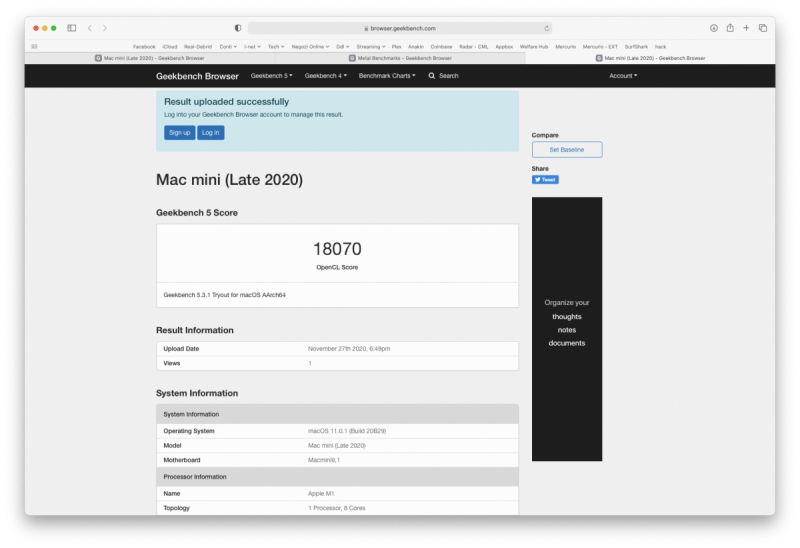The width and height of the screenshot is (800, 548).
Task: Expand the Streaming bookmarks folder
Action: tap(371, 46)
